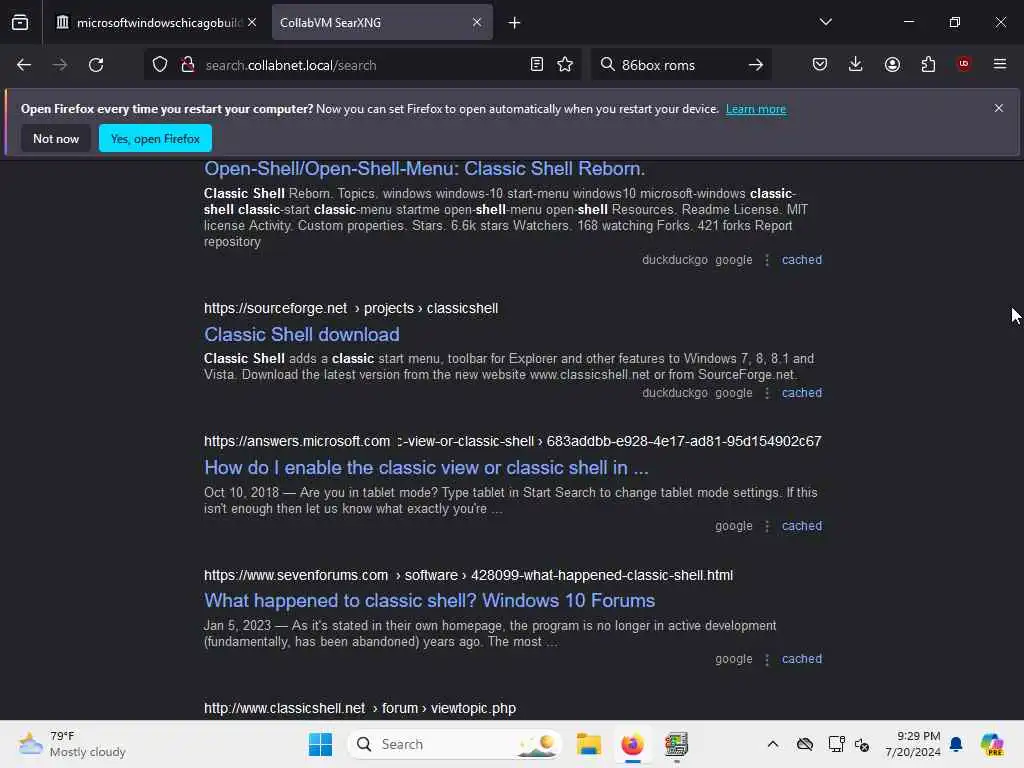Open the Firefox application menu
Image resolution: width=1024 pixels, height=768 pixels.
click(999, 64)
